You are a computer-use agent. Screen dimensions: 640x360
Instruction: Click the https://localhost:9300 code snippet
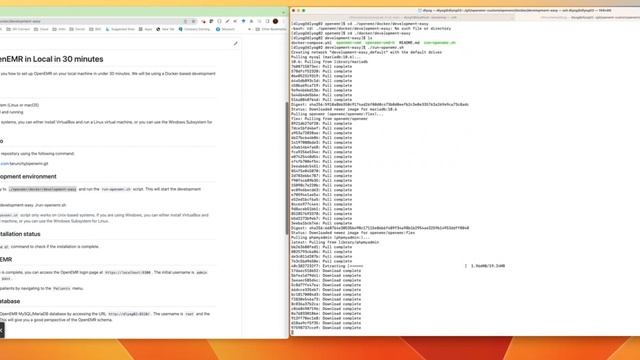pyautogui.click(x=128, y=272)
